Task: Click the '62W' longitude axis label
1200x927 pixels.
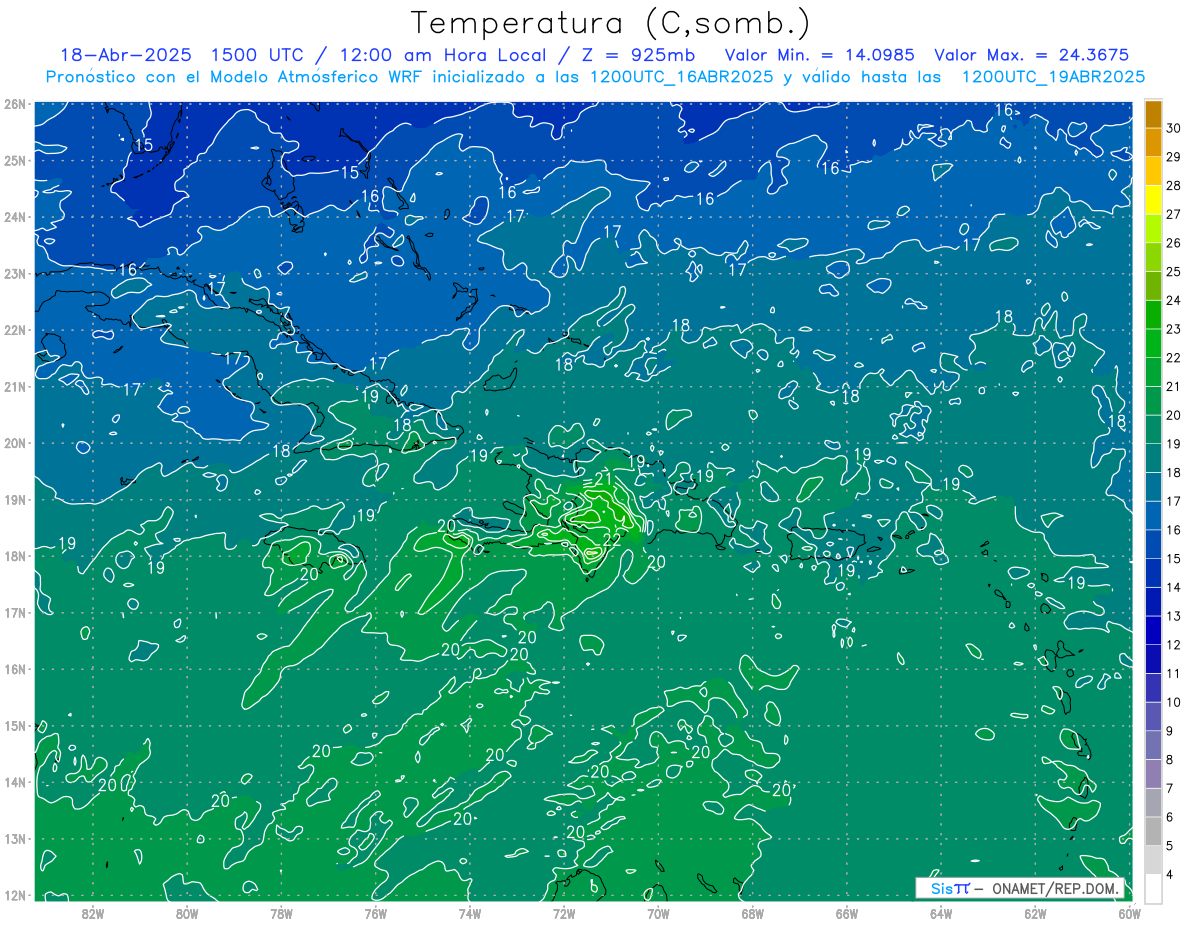Action: (1035, 914)
